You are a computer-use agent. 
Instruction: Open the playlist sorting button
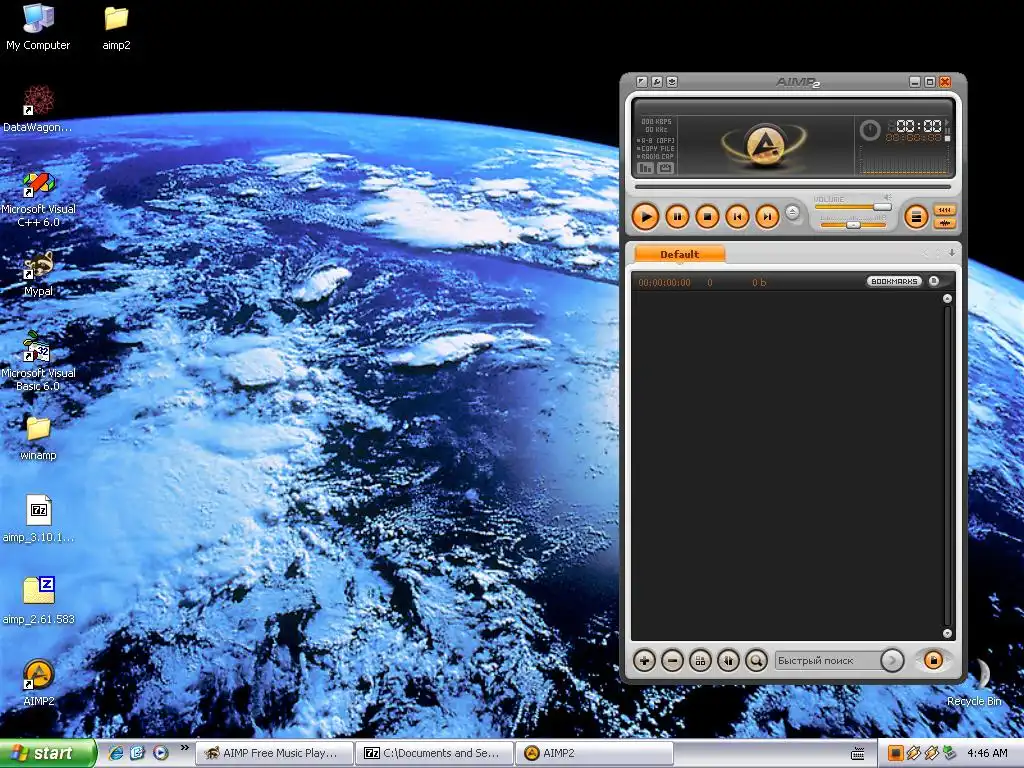point(728,661)
